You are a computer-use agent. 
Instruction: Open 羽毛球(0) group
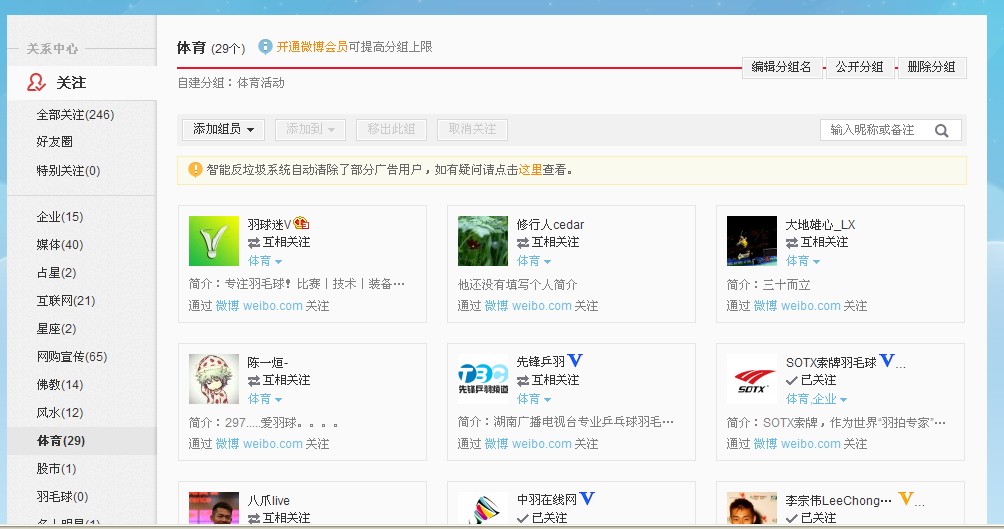coord(62,496)
